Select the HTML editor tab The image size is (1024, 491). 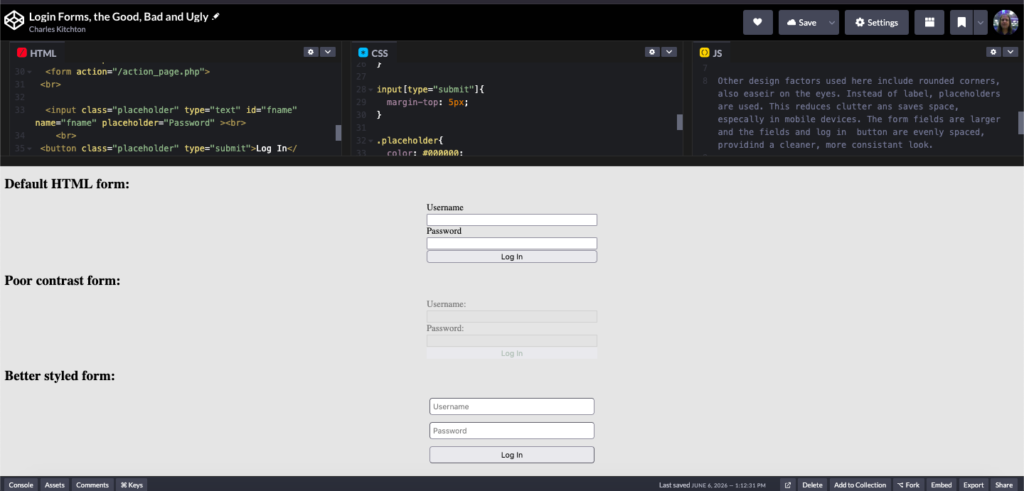(x=37, y=53)
